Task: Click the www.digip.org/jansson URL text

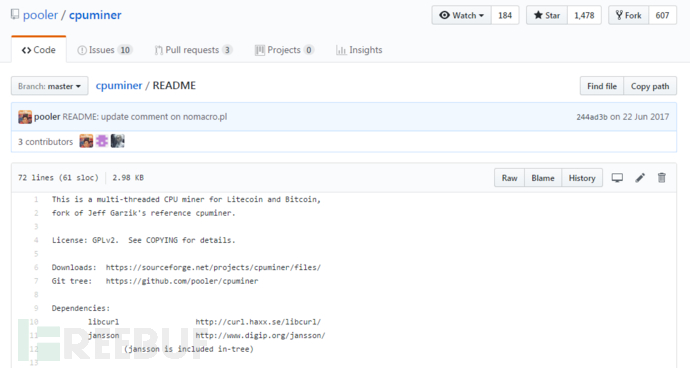Action: (x=261, y=335)
